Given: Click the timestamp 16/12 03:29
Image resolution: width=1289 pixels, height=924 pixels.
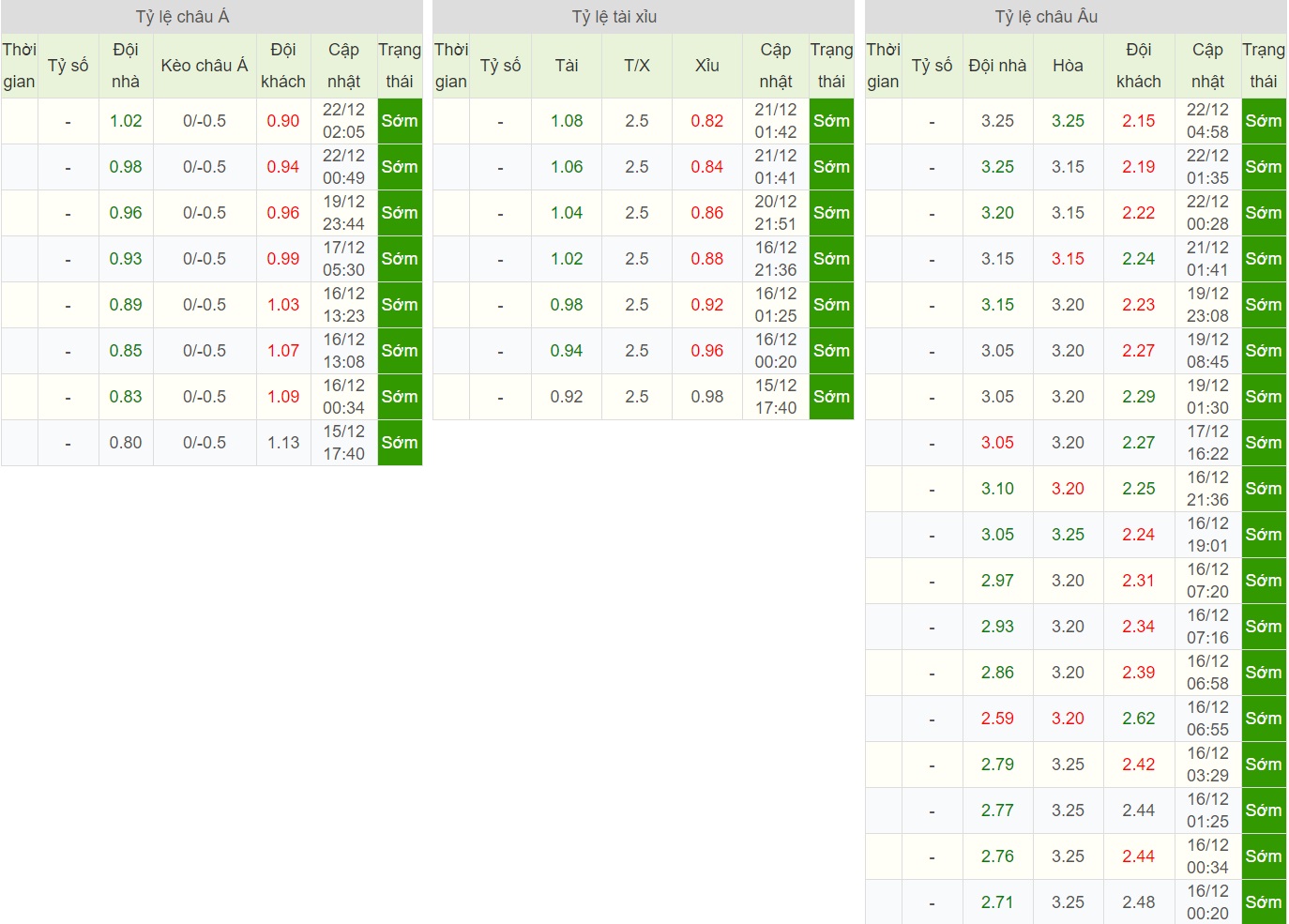Looking at the screenshot, I should click(1207, 765).
